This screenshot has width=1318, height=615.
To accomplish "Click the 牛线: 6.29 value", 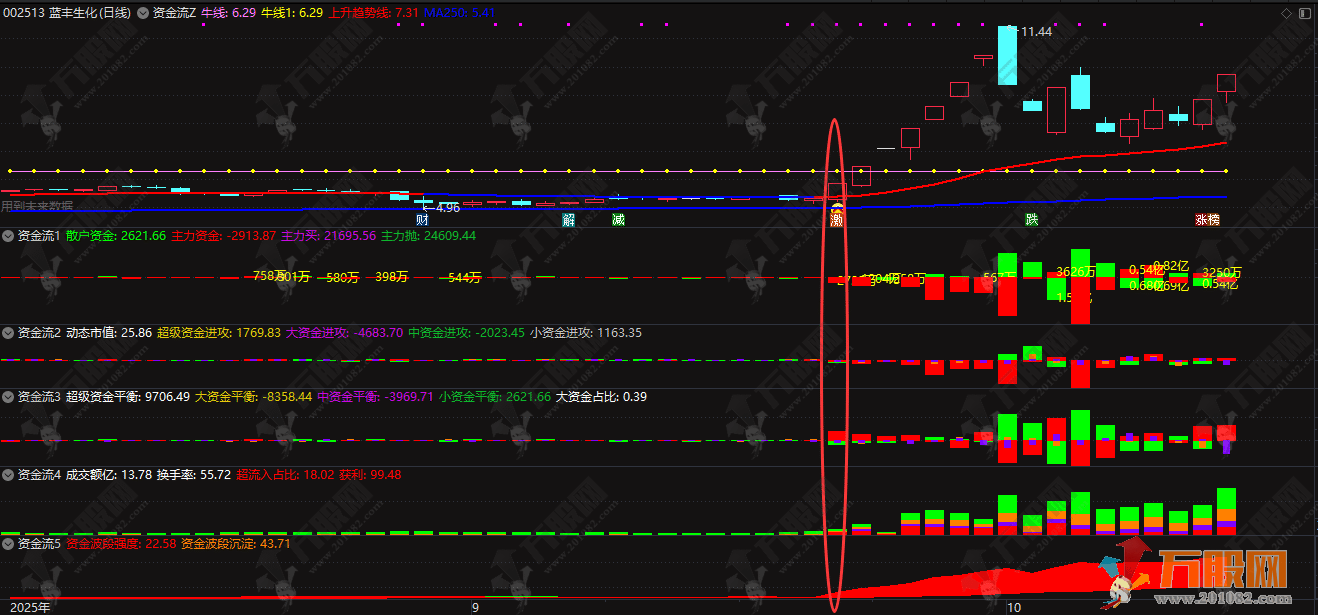I will pyautogui.click(x=228, y=13).
